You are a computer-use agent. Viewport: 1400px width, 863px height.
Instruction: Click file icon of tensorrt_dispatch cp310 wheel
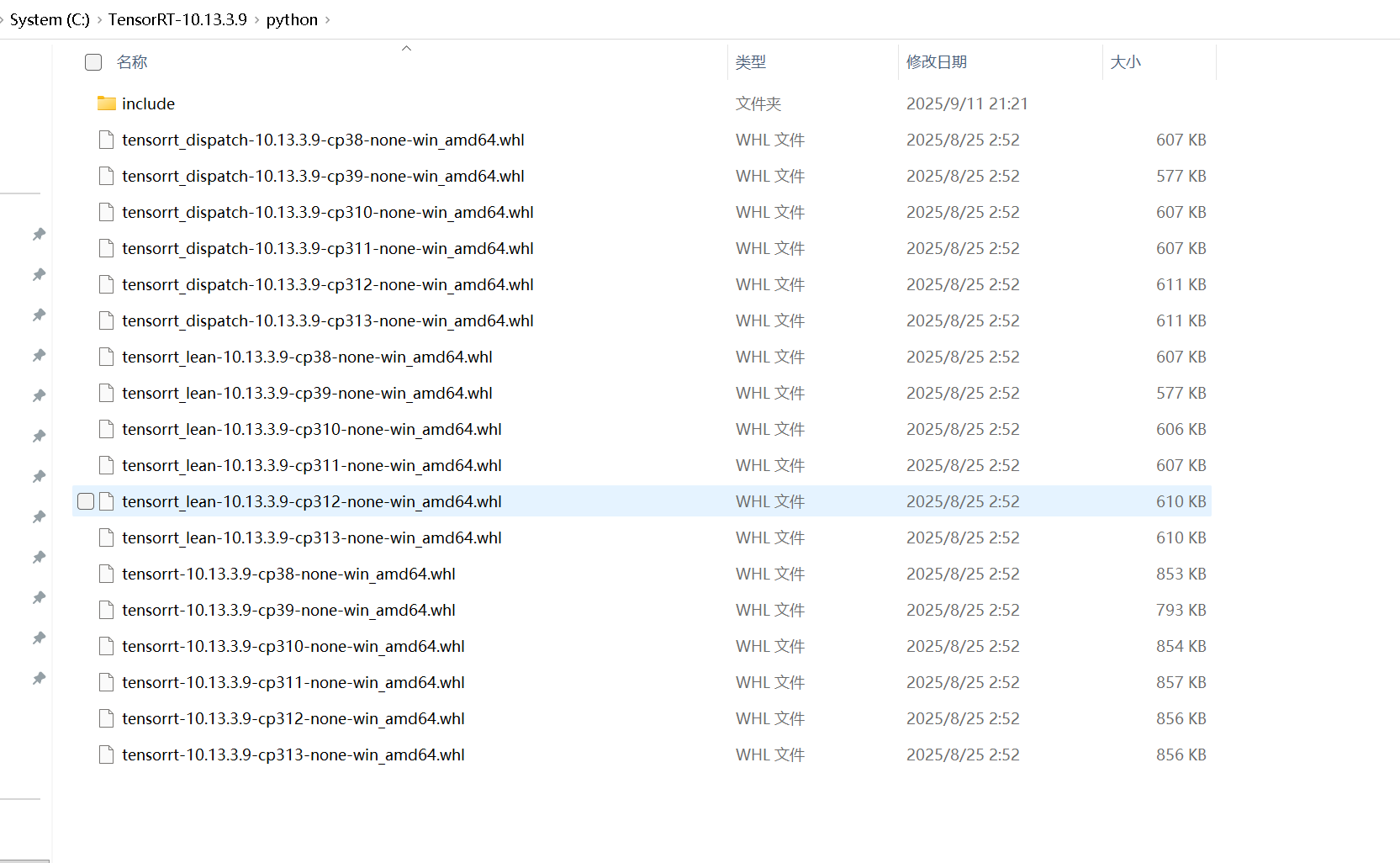point(106,212)
